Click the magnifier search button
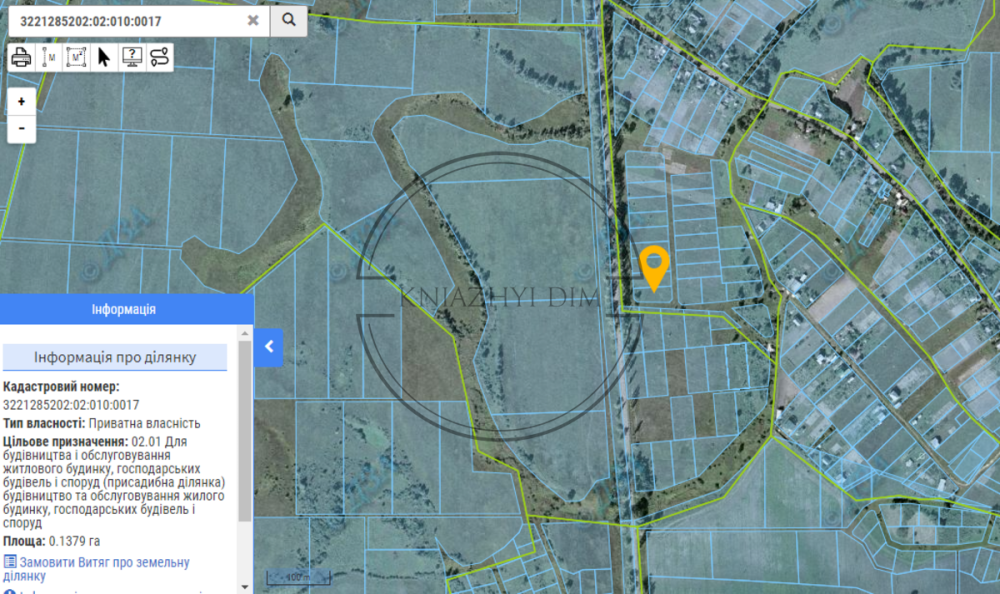 click(x=289, y=20)
